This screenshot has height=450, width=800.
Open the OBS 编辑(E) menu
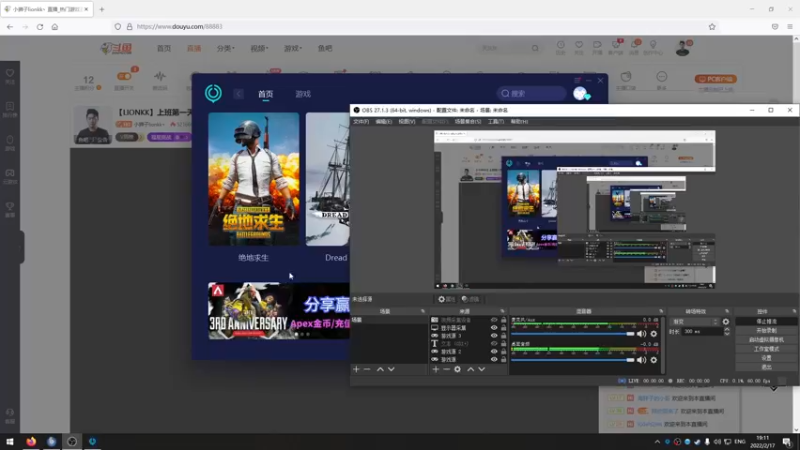pyautogui.click(x=384, y=121)
